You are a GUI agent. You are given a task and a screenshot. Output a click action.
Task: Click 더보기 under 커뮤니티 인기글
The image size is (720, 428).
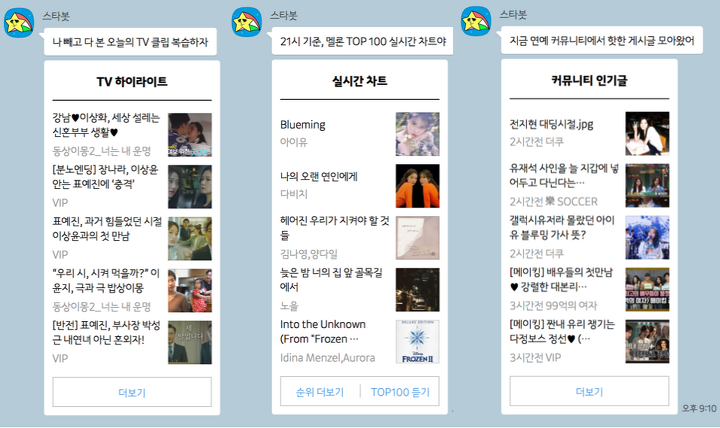pos(589,391)
